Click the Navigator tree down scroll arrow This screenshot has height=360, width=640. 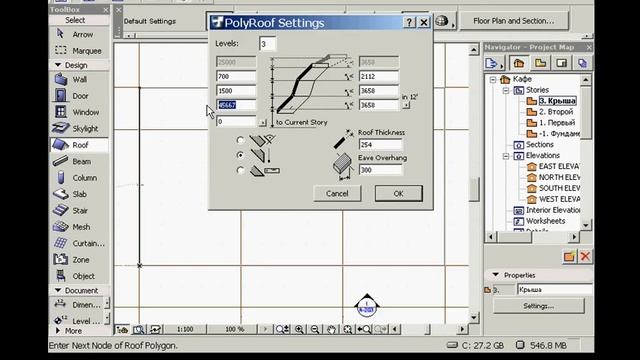pos(586,225)
